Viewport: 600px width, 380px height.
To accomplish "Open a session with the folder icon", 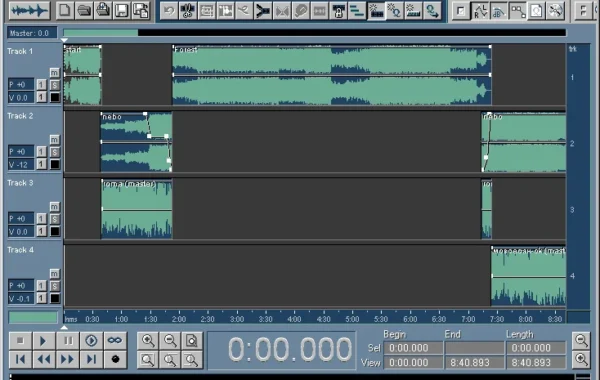I will pyautogui.click(x=84, y=10).
